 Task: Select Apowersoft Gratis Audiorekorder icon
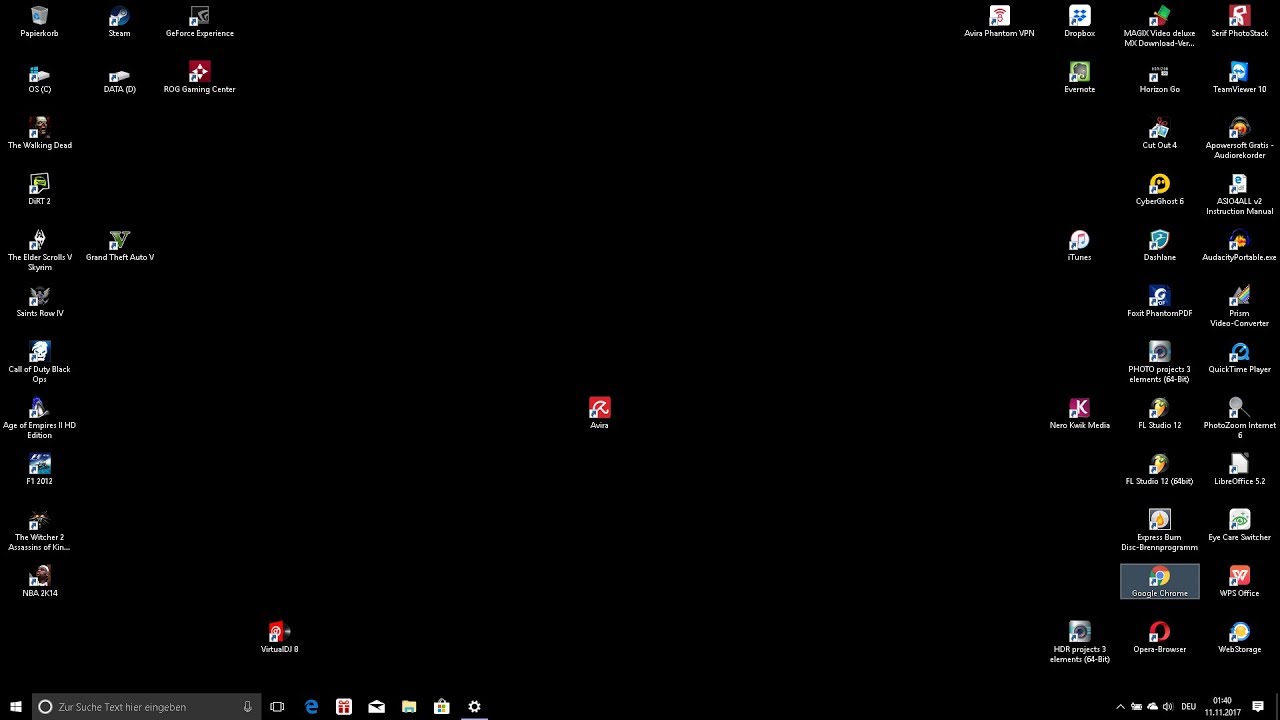(1239, 138)
